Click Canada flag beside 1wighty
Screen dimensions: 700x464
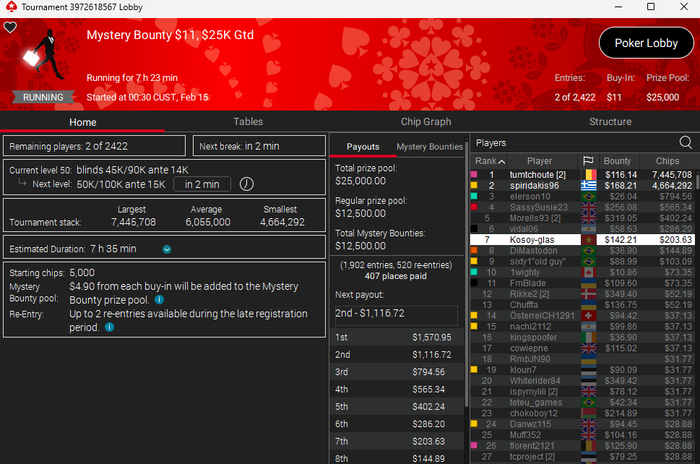[x=589, y=272]
